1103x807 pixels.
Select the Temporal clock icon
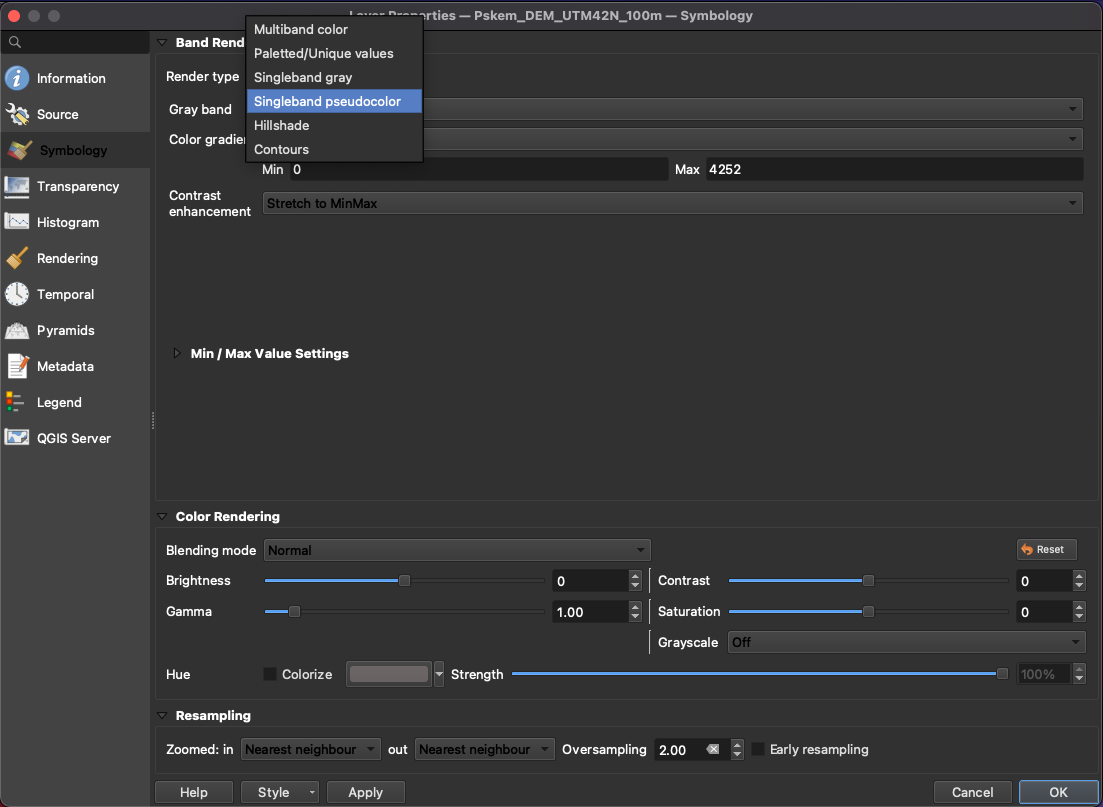(17, 294)
